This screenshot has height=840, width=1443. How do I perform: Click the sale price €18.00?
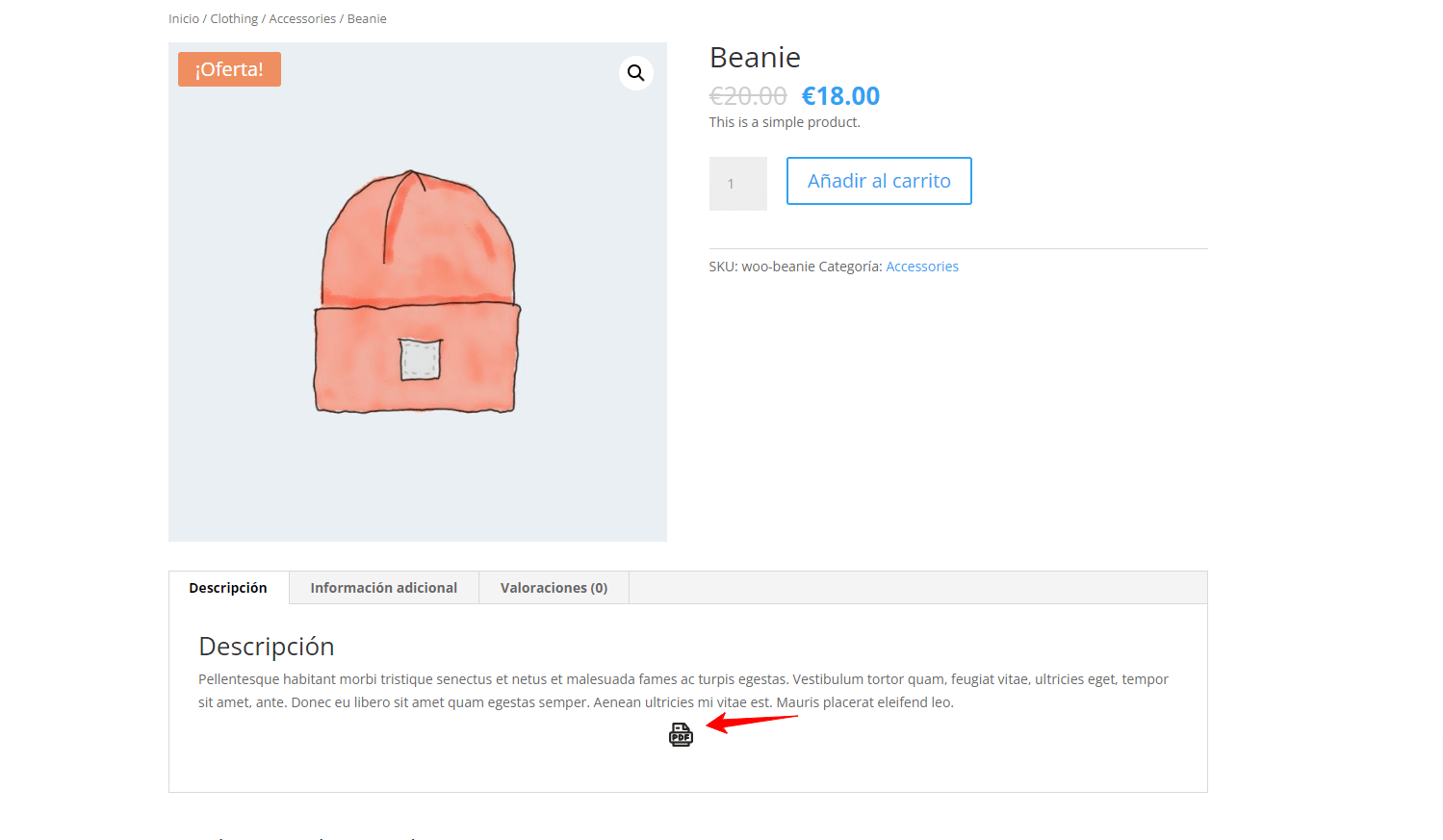pos(840,96)
